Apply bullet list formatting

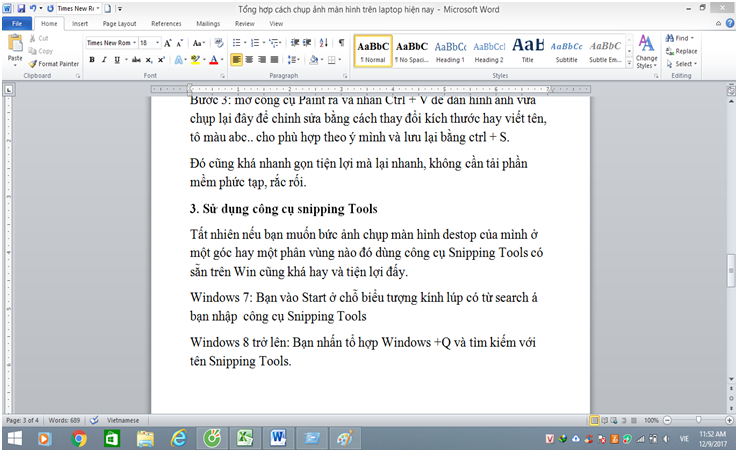click(238, 43)
